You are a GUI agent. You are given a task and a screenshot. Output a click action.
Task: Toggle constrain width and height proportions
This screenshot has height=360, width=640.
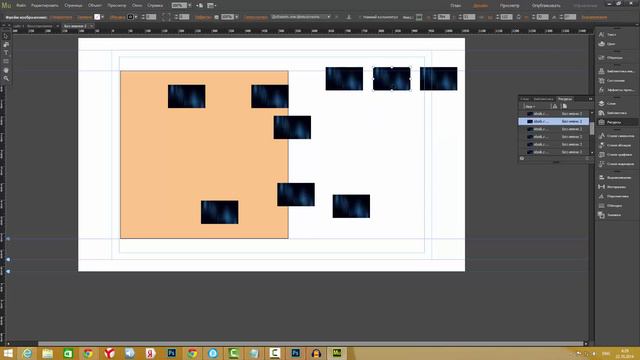coord(519,17)
